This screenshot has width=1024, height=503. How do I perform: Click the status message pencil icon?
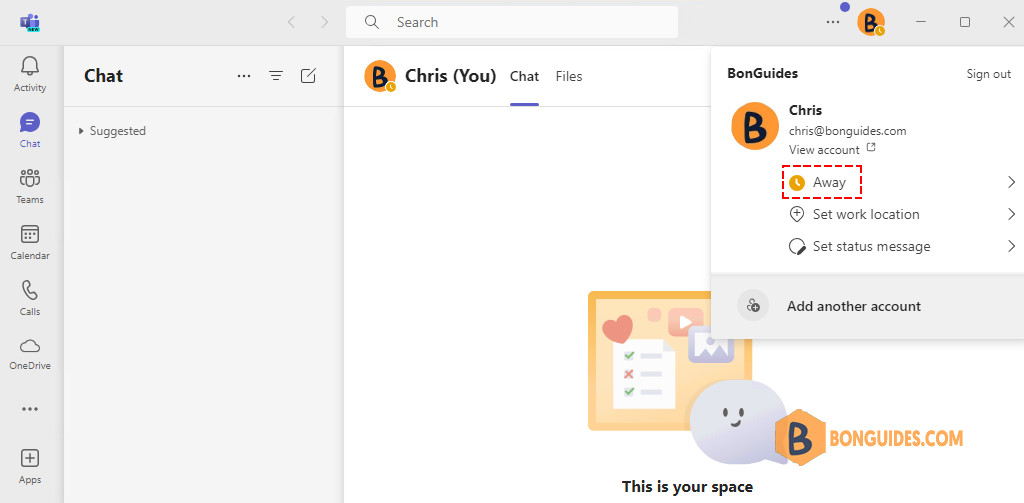(x=797, y=246)
